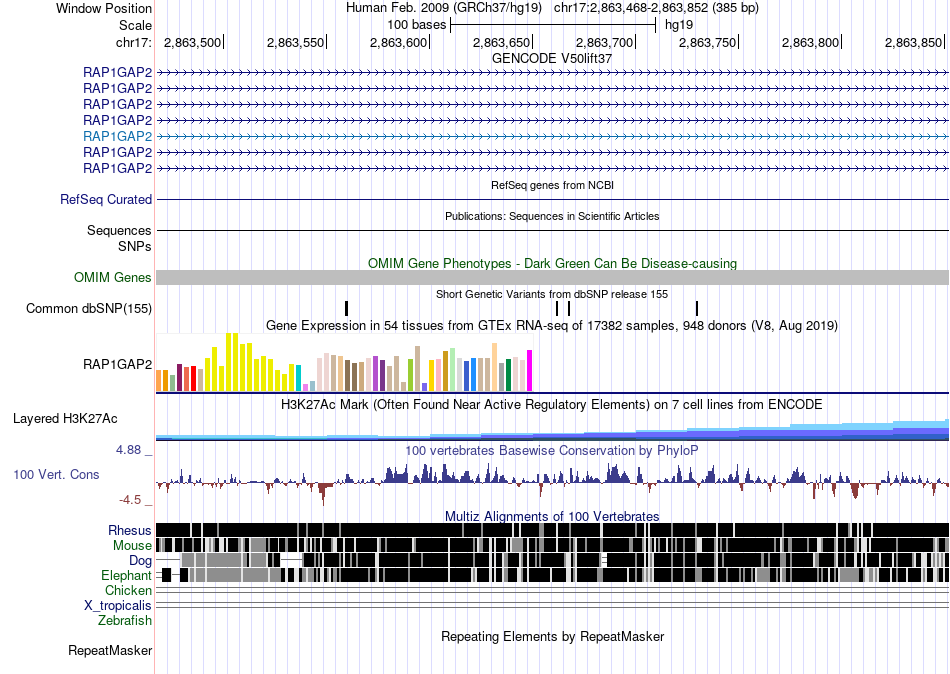Click the grey OMIM Genes bar
The width and height of the screenshot is (950, 674).
(x=552, y=278)
